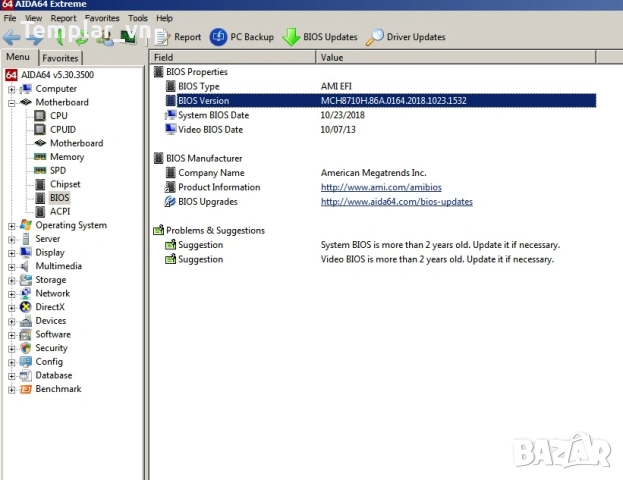Click the Config icon in tree

26,362
